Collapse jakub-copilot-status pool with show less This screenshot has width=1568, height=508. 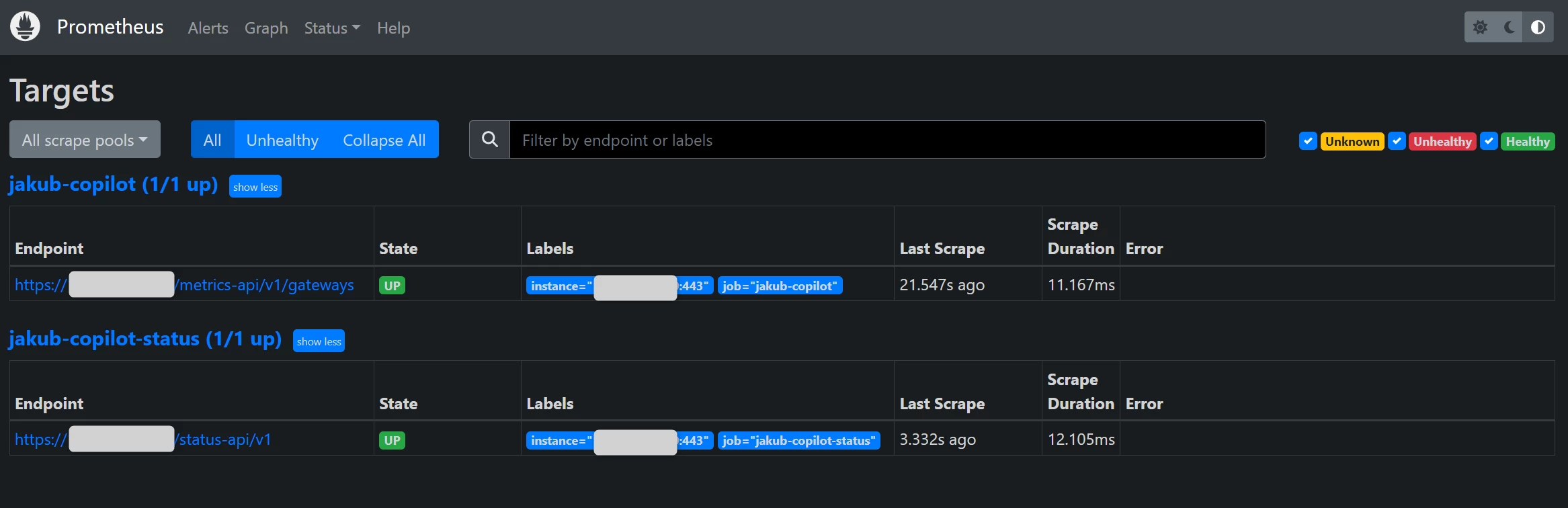click(x=319, y=341)
